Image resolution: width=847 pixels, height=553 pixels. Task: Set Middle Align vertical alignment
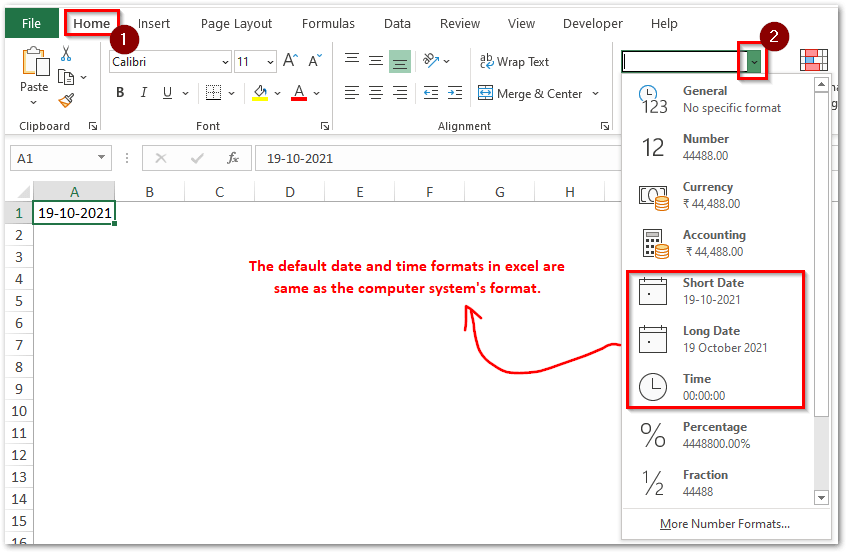tap(376, 61)
